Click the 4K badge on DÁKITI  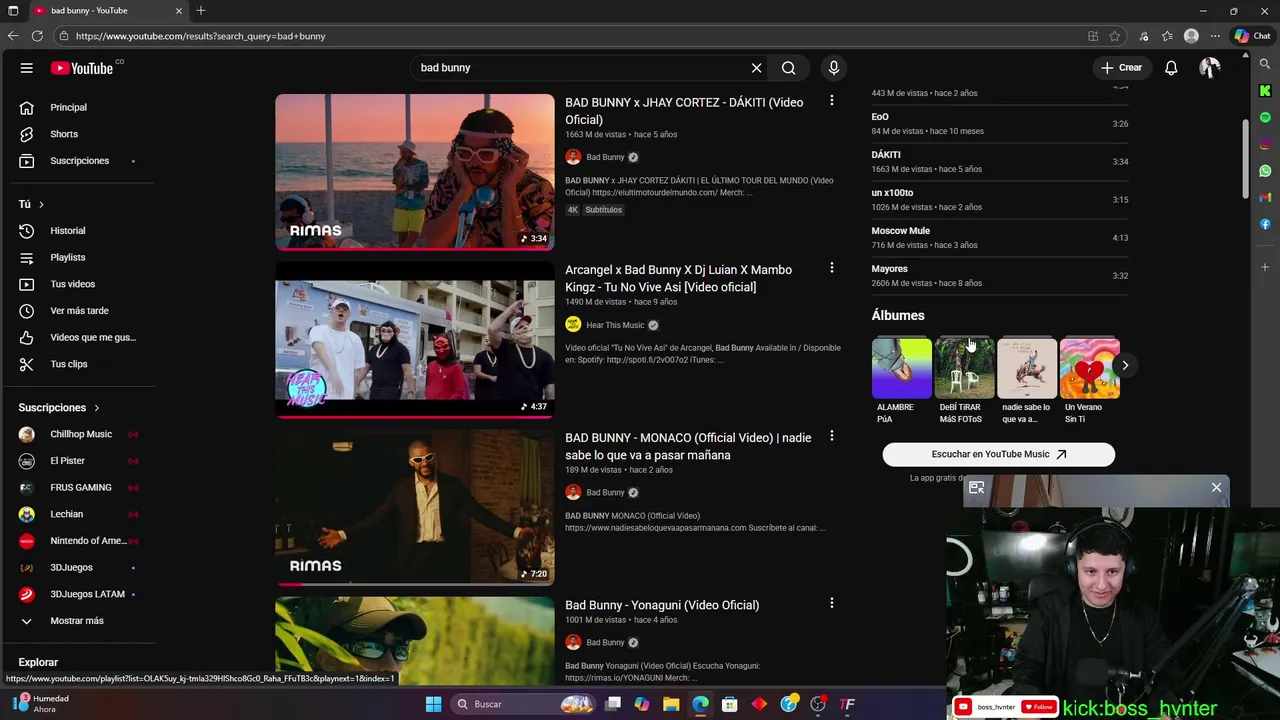pyautogui.click(x=573, y=210)
